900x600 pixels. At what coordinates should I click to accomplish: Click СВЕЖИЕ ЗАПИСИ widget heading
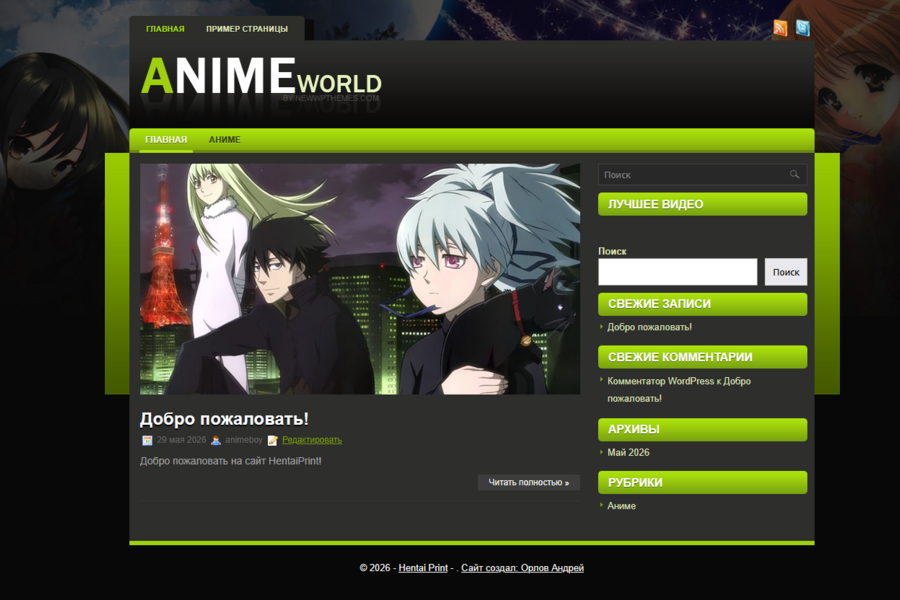click(703, 304)
